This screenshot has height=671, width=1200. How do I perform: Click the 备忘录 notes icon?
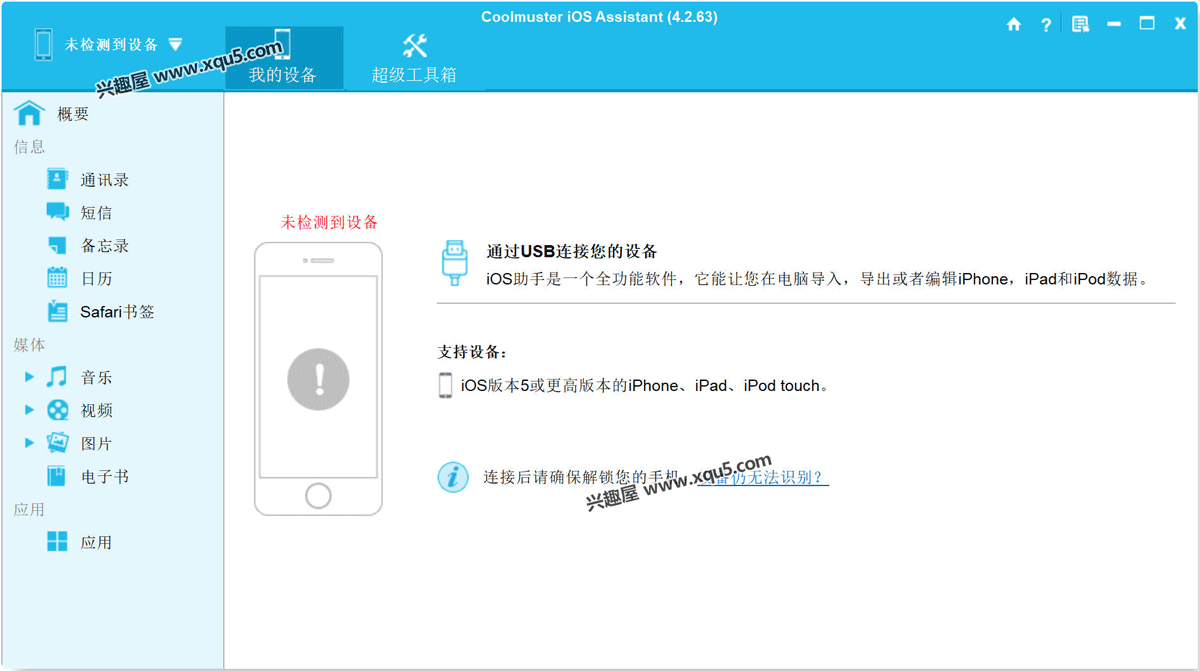tap(57, 245)
